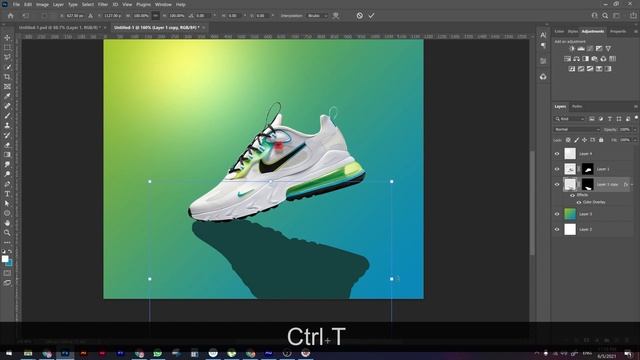Screen dimensions: 640x360
Task: Select the Crop tool
Action: (x=7, y=77)
